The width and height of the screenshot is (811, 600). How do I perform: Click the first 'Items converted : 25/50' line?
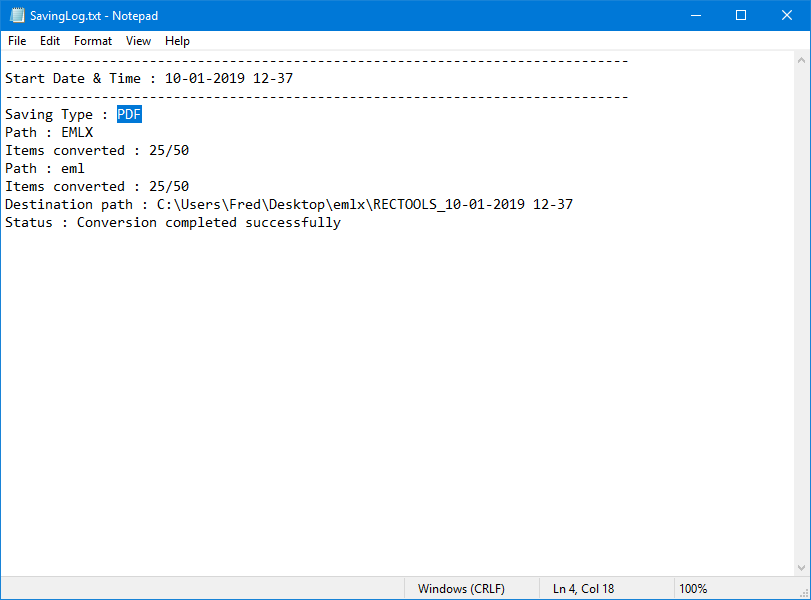[x=97, y=151]
